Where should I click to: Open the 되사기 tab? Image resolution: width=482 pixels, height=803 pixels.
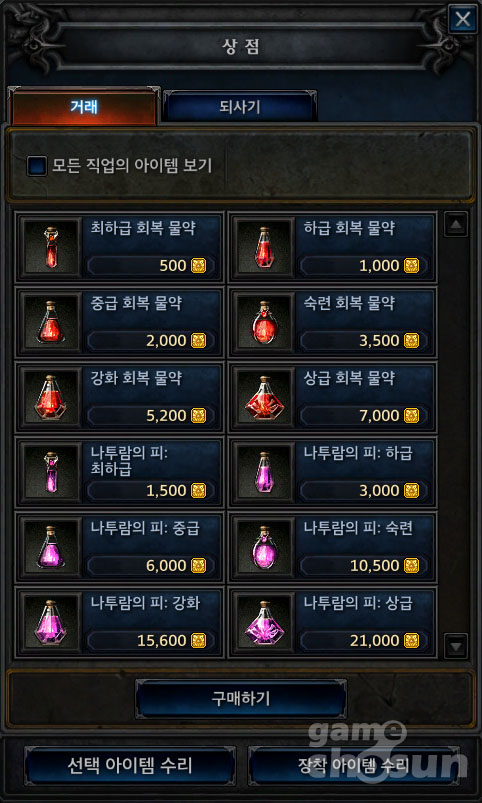(240, 107)
